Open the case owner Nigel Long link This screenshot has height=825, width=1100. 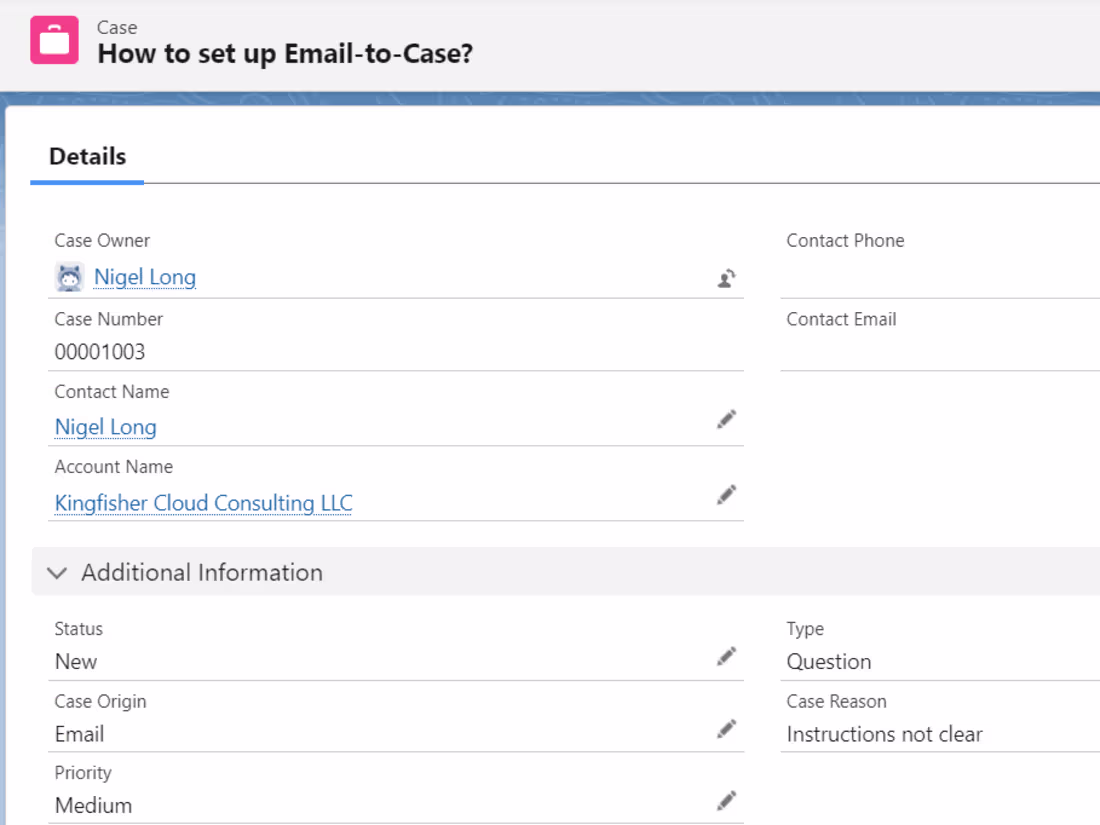tap(144, 277)
